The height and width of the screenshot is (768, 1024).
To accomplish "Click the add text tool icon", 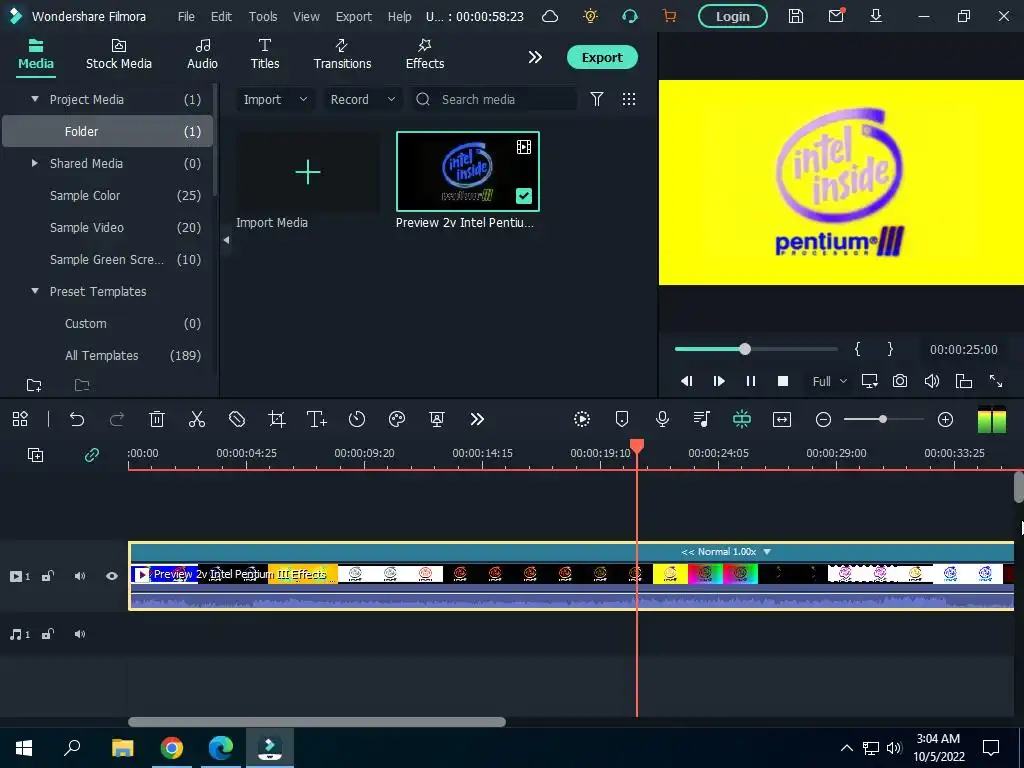I will coord(317,419).
